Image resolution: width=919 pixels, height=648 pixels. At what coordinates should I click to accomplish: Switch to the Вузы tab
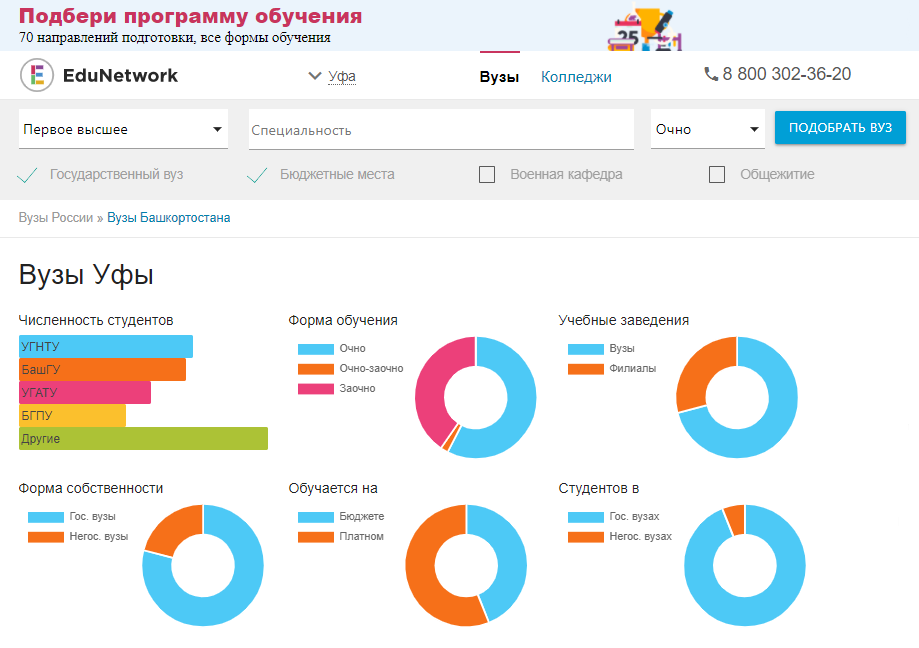[x=499, y=77]
